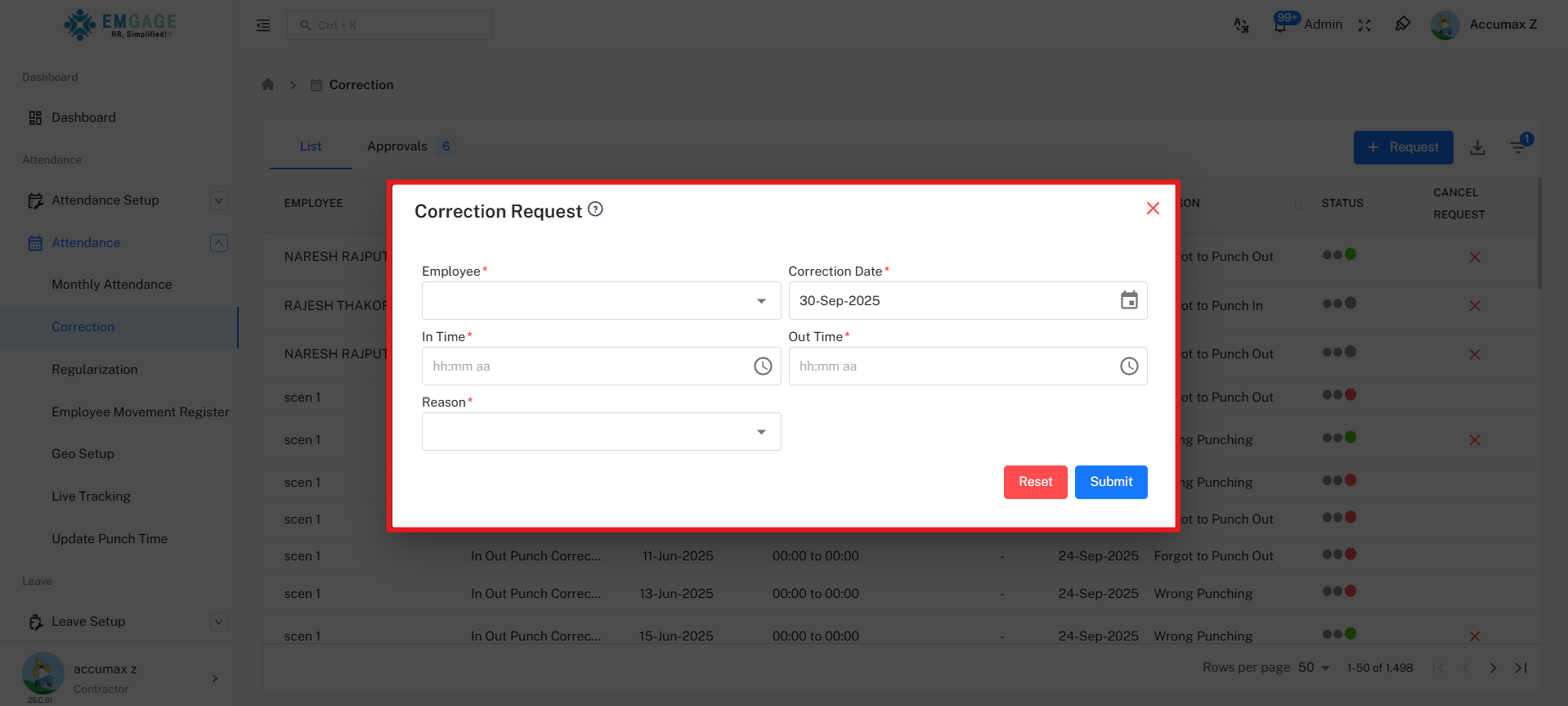This screenshot has height=706, width=1568.
Task: Open the Employee dropdown
Action: click(601, 301)
